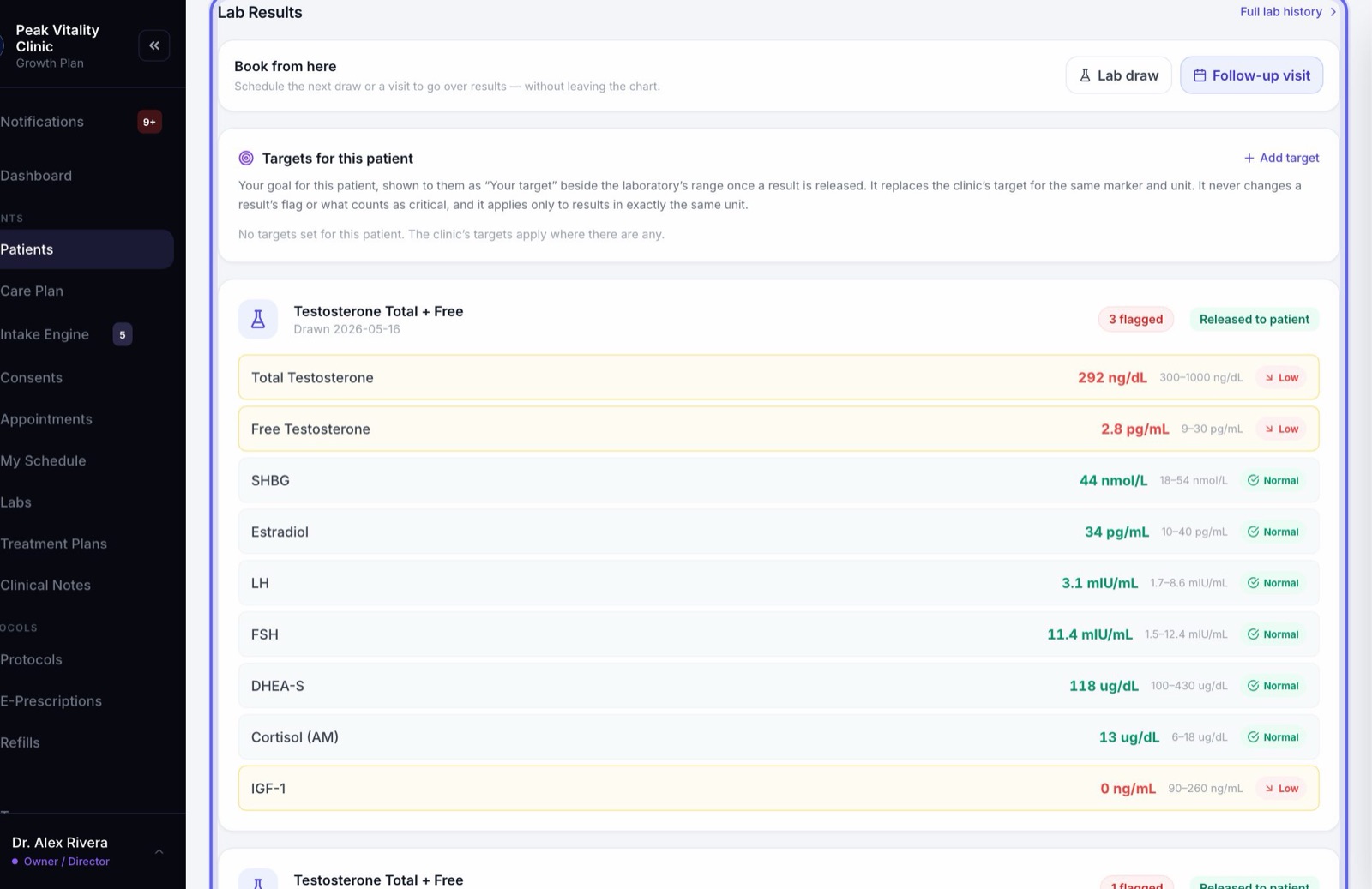Select the Free Testosterone result row
1372x889 pixels.
[x=778, y=429]
